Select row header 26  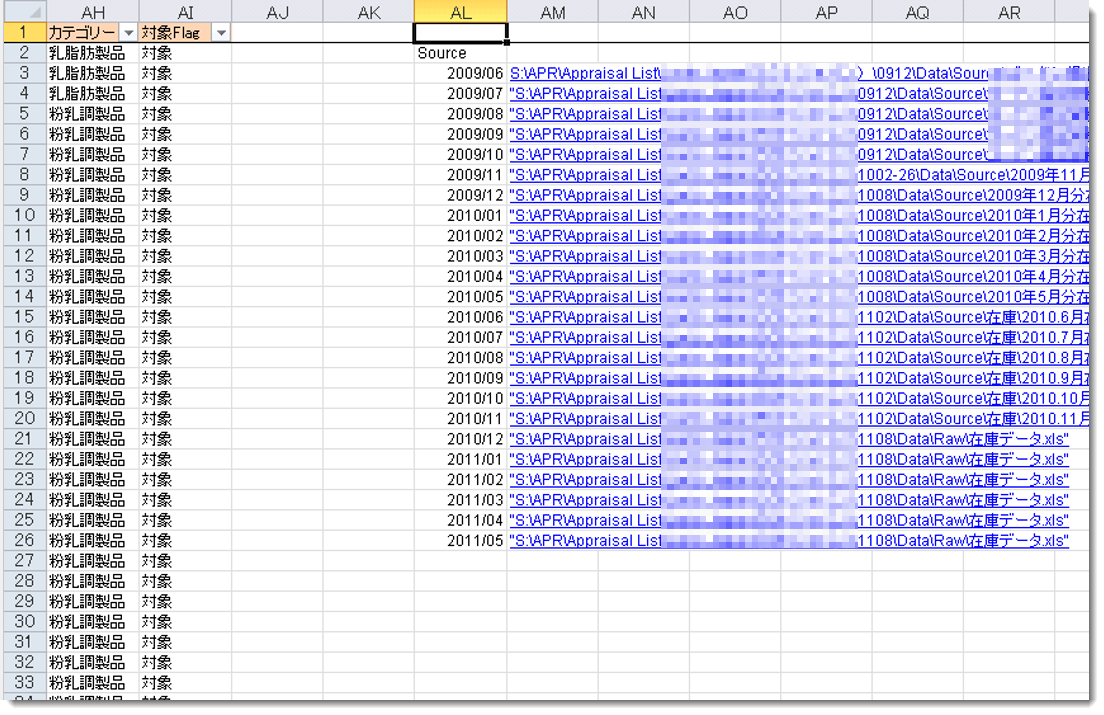pos(25,540)
